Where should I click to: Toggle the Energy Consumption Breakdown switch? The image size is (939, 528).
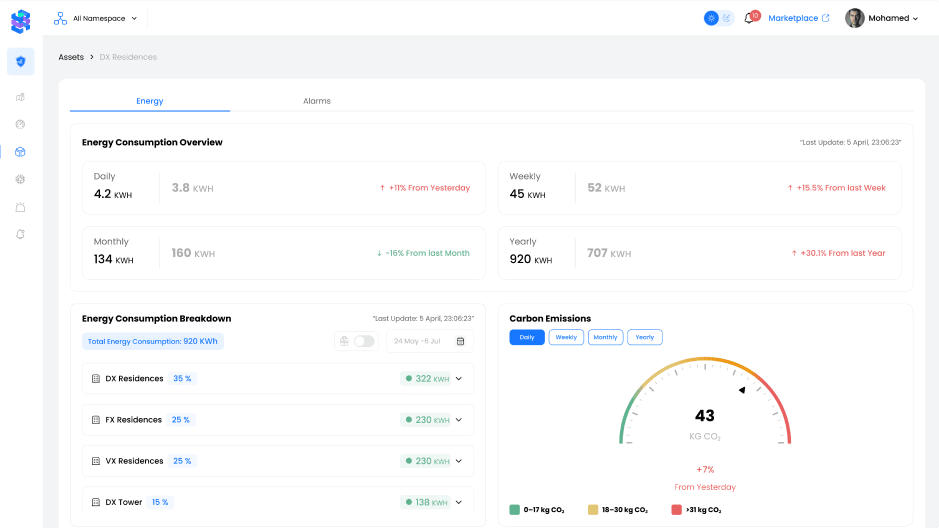pos(363,341)
